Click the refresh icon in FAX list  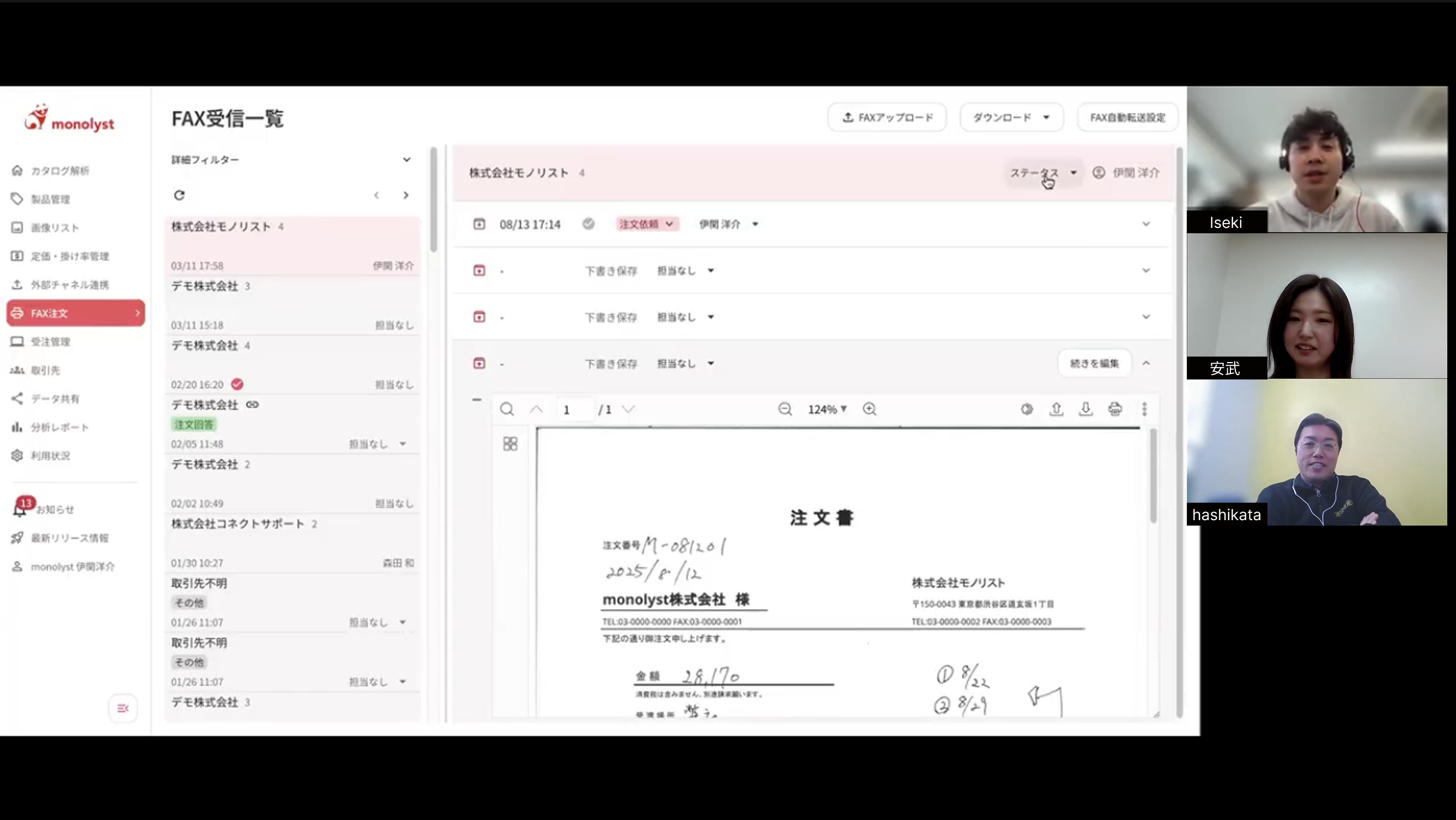pyautogui.click(x=179, y=195)
